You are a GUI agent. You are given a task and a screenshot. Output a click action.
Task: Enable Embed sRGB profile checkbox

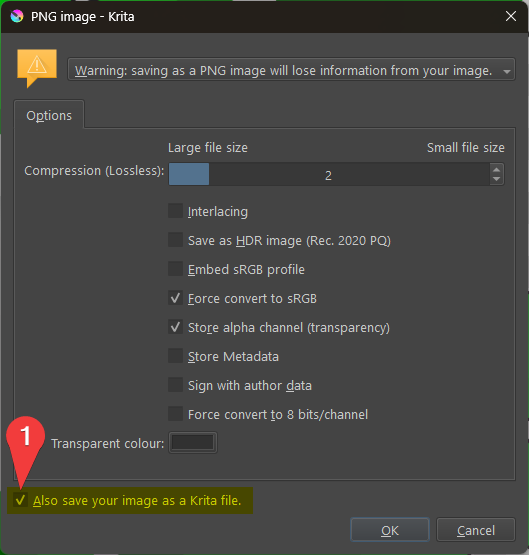point(175,269)
